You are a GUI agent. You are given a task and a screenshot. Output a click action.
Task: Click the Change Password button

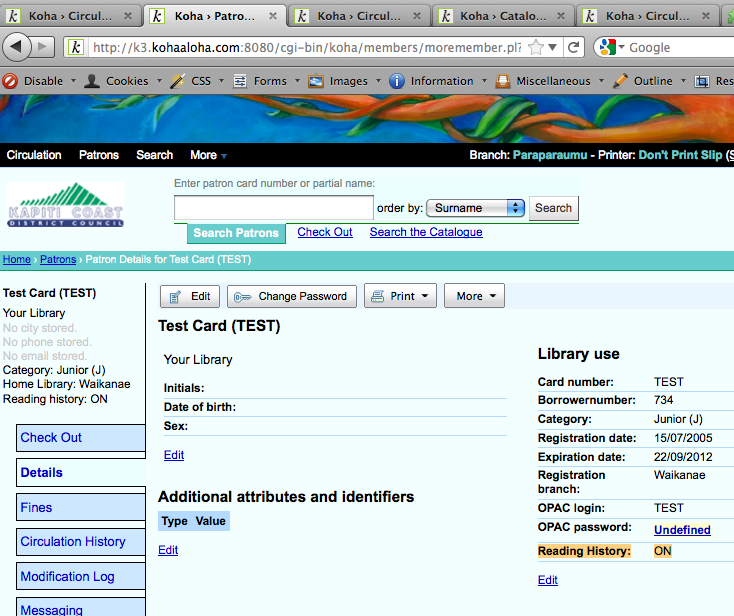[292, 296]
